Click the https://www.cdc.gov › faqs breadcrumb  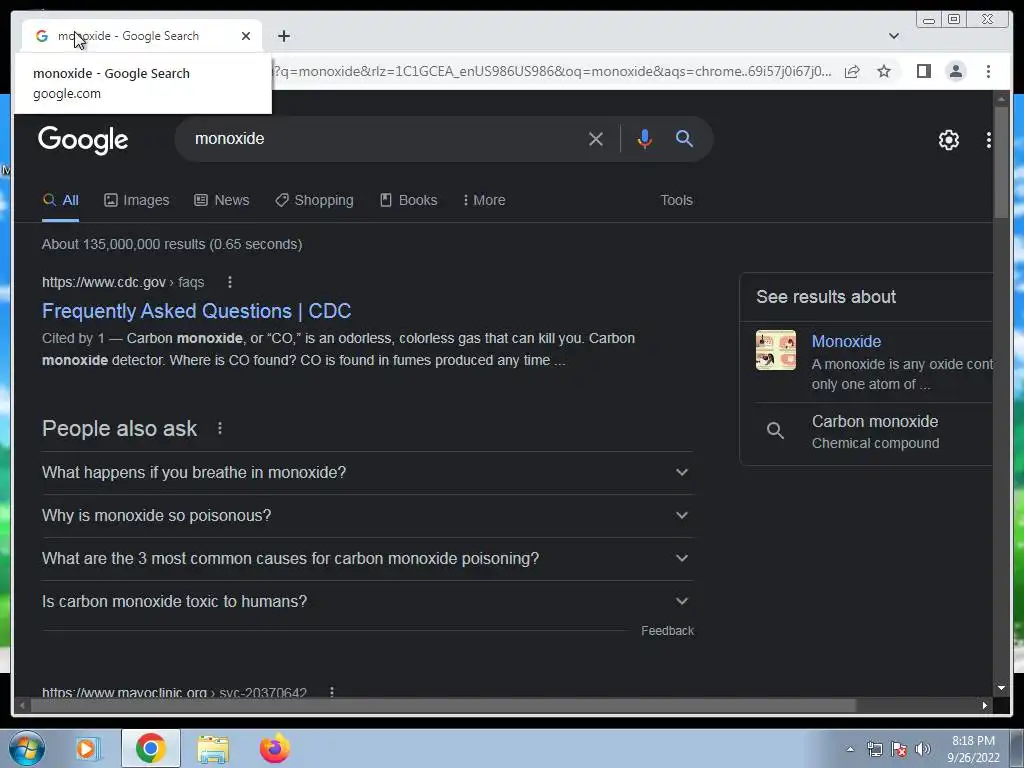tap(123, 282)
